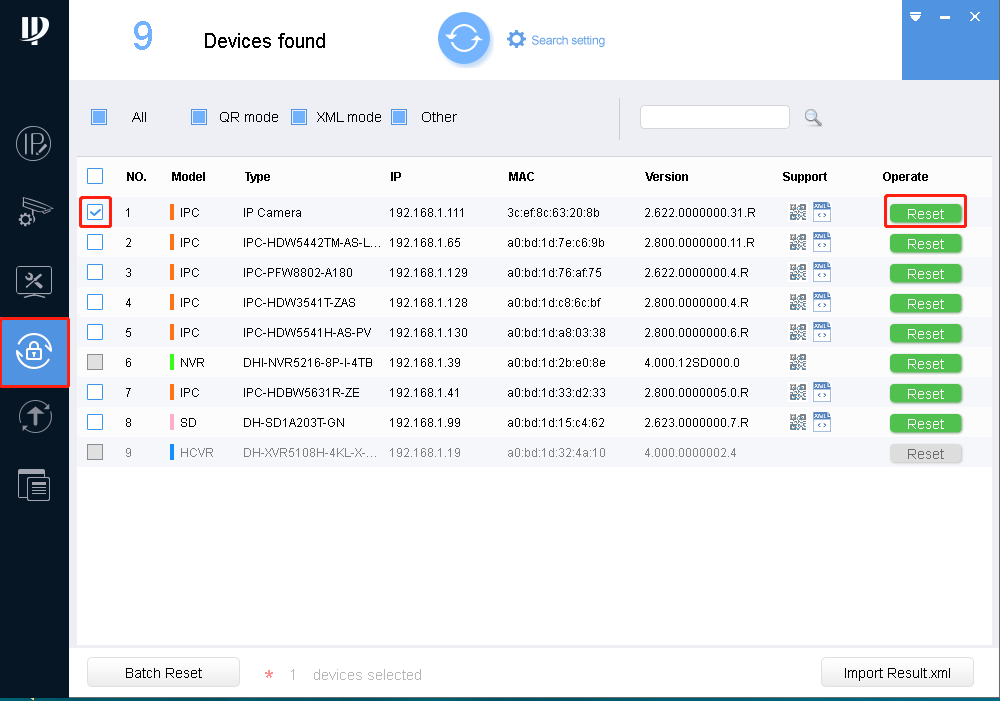Click XML icon for 192.168.1.65 row
This screenshot has height=701, width=1000.
pos(822,242)
